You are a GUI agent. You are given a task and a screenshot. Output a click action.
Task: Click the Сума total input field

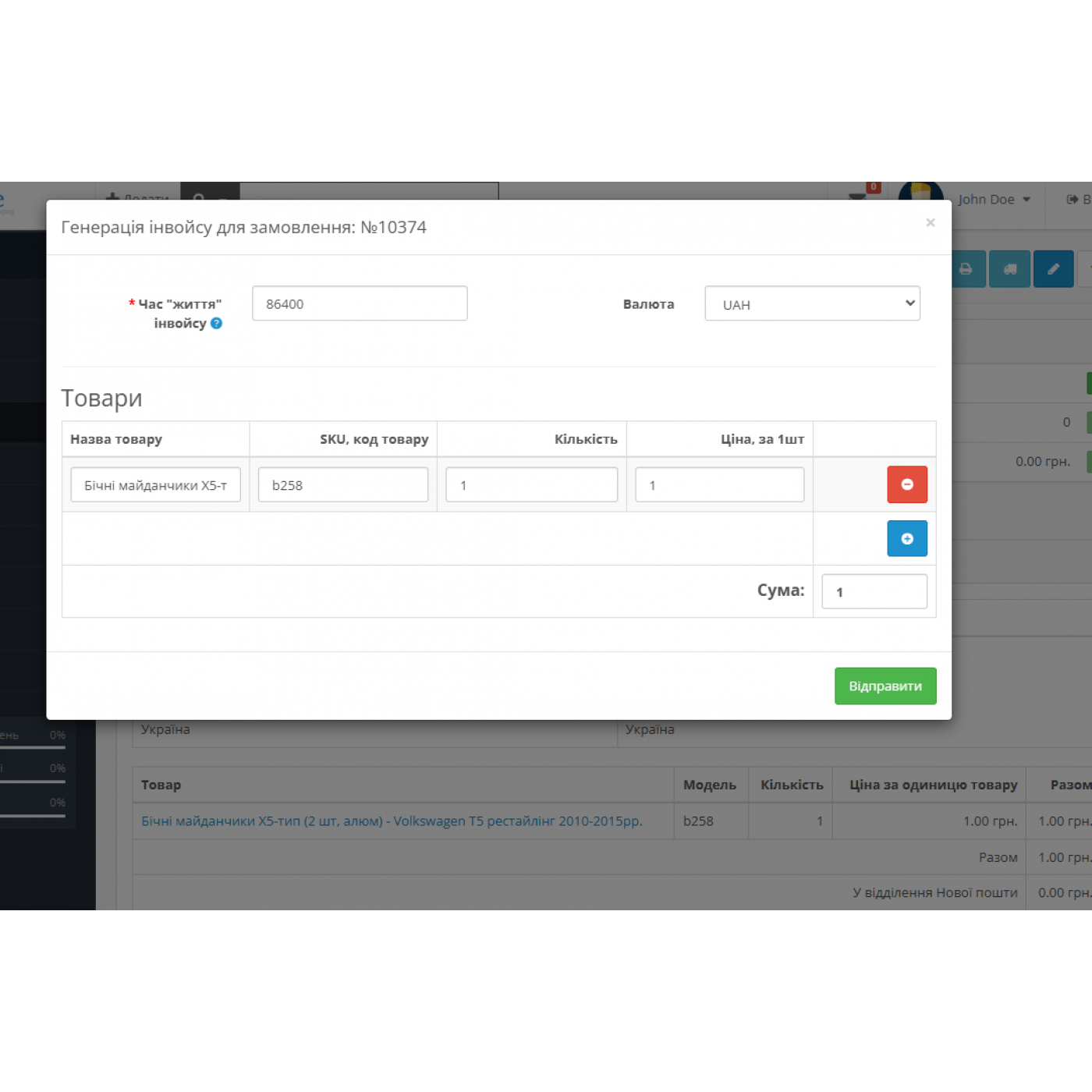point(874,591)
